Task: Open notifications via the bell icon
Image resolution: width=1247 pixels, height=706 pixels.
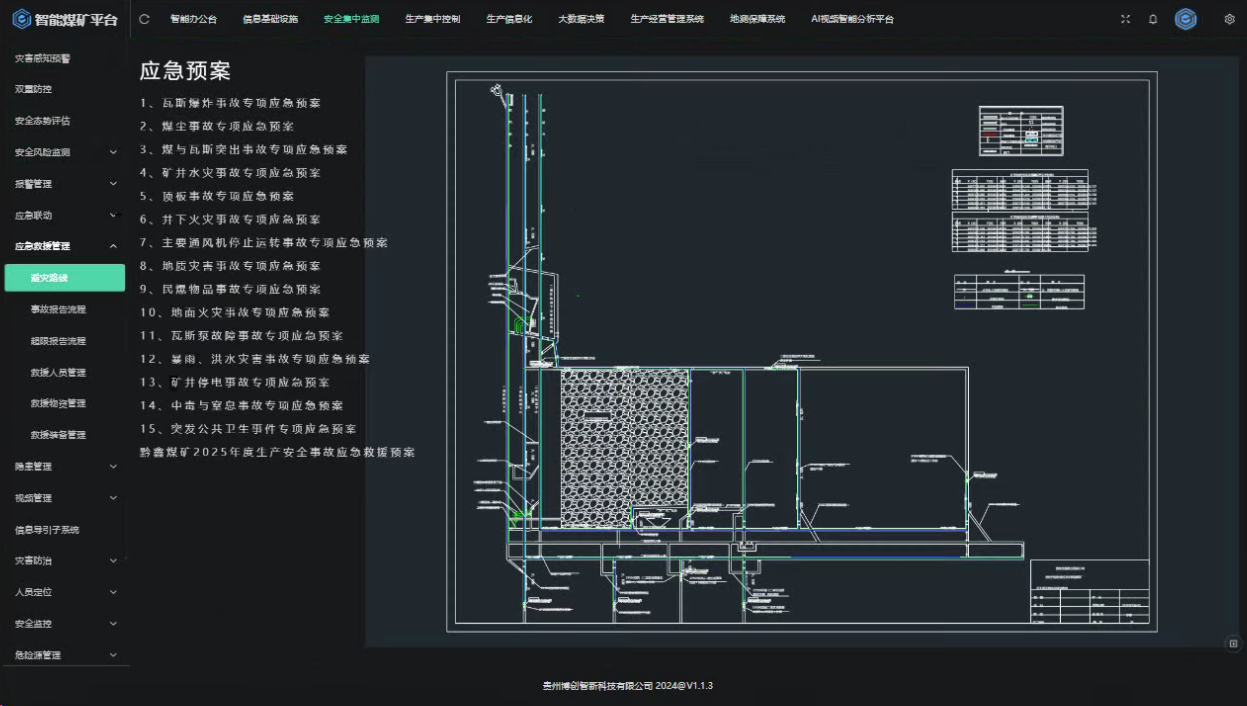Action: [1153, 19]
